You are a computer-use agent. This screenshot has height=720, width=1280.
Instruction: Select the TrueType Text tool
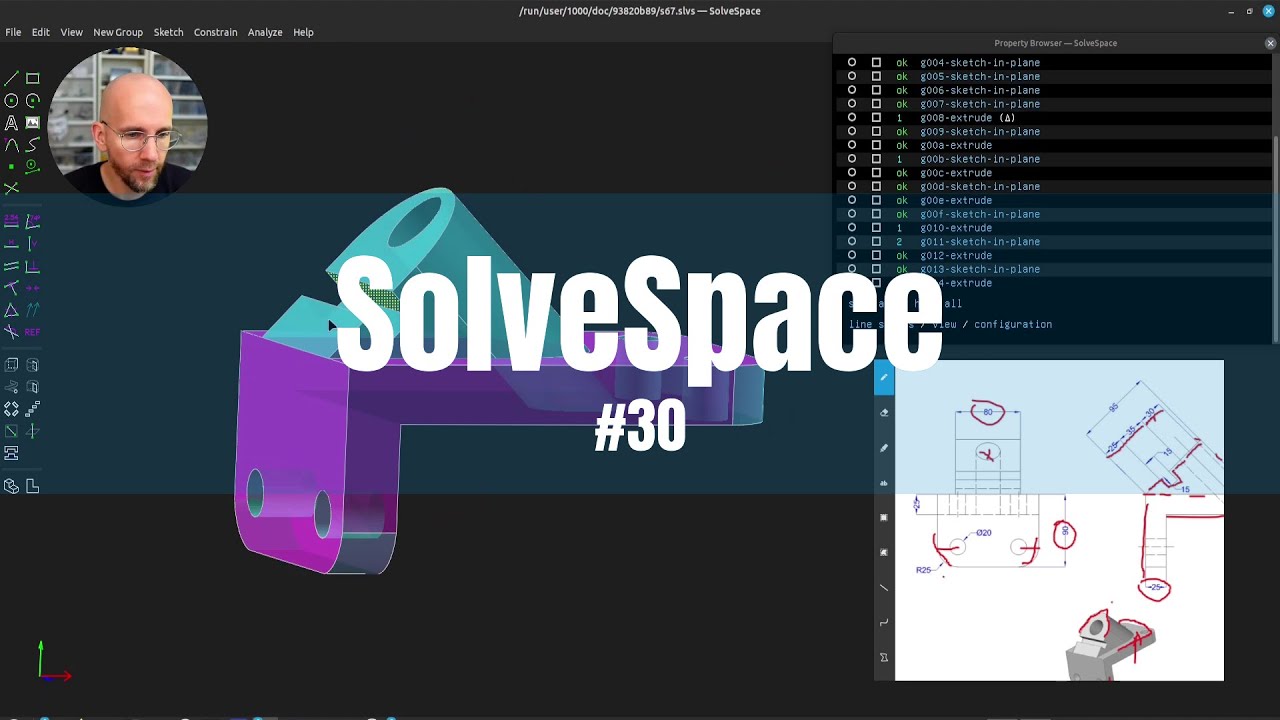coord(11,122)
